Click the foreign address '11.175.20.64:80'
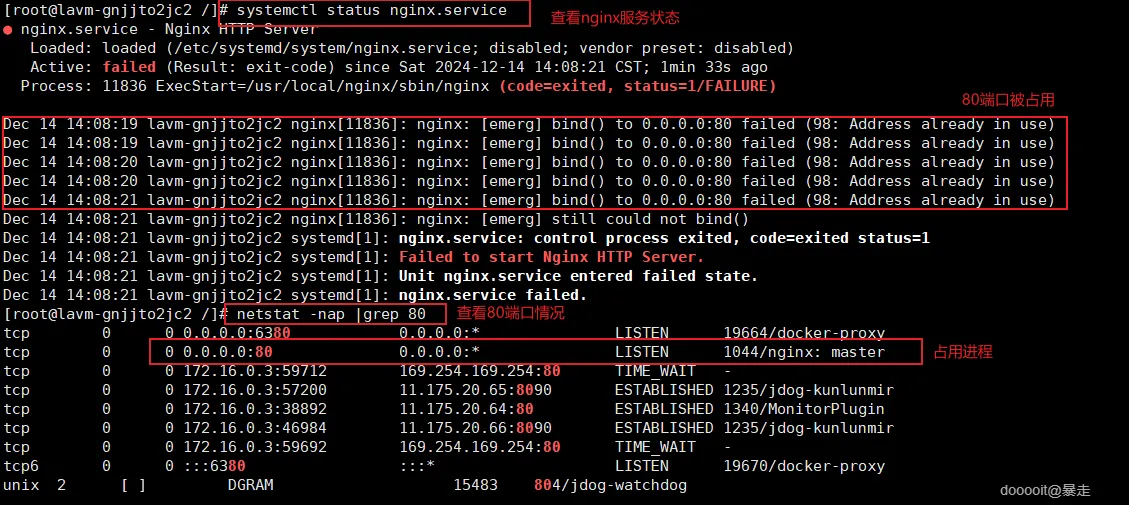The image size is (1129, 505). coord(467,408)
